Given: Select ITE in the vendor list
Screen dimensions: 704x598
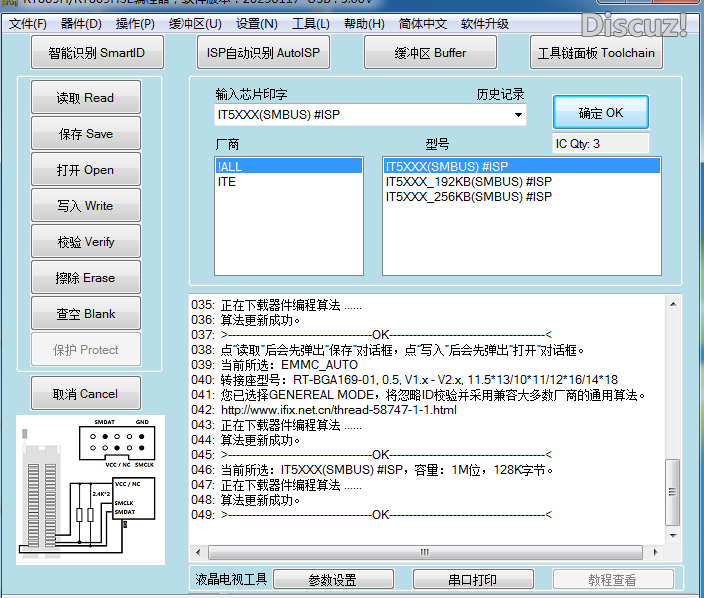Looking at the screenshot, I should click(226, 182).
